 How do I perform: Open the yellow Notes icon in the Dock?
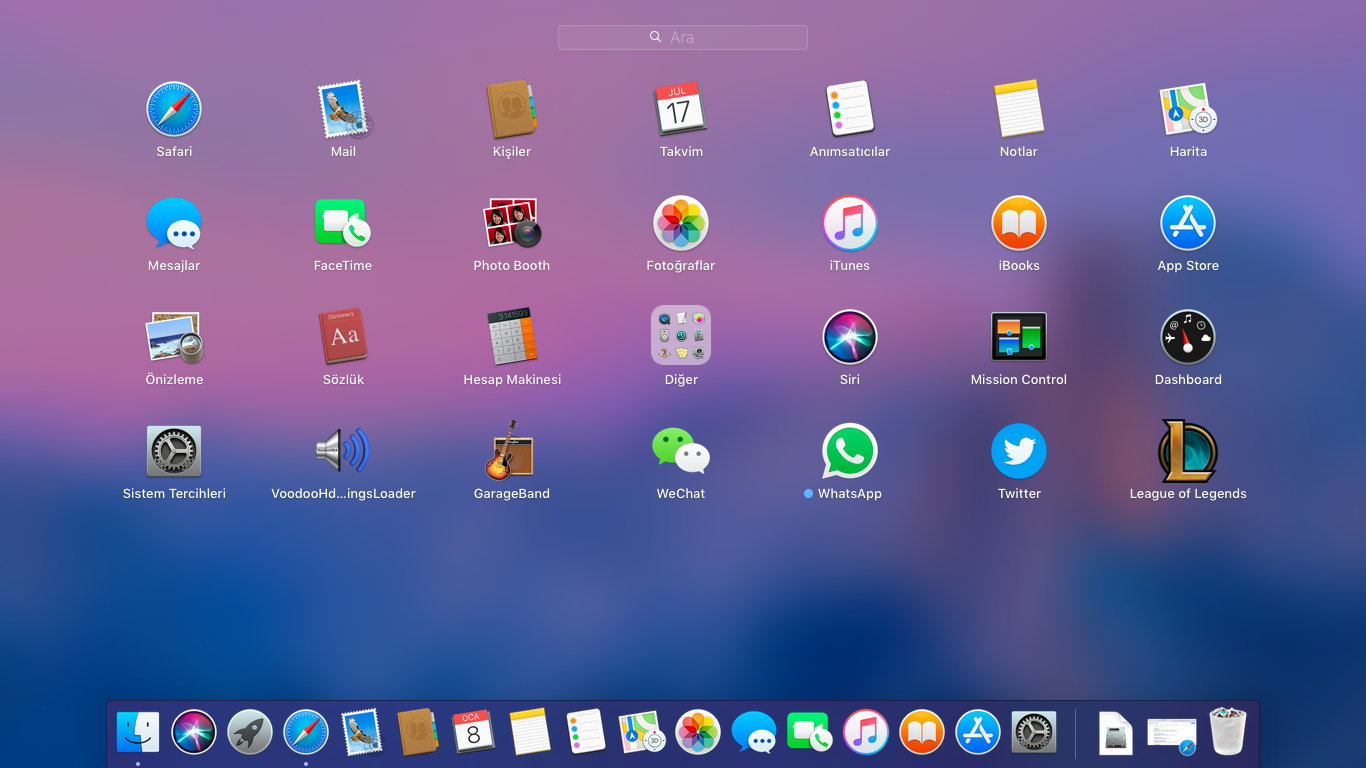point(530,733)
